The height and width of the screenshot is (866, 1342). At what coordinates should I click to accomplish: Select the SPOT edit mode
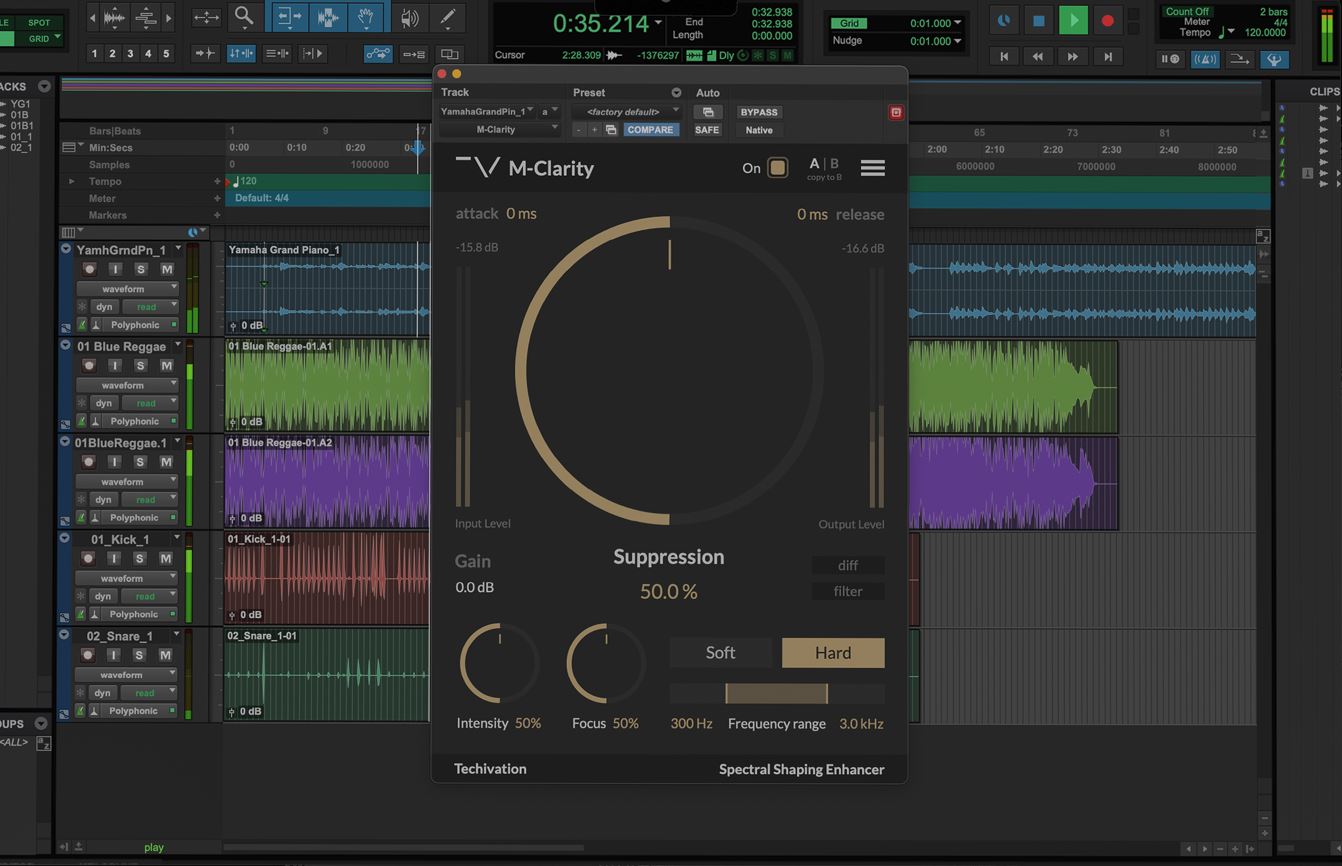39,22
